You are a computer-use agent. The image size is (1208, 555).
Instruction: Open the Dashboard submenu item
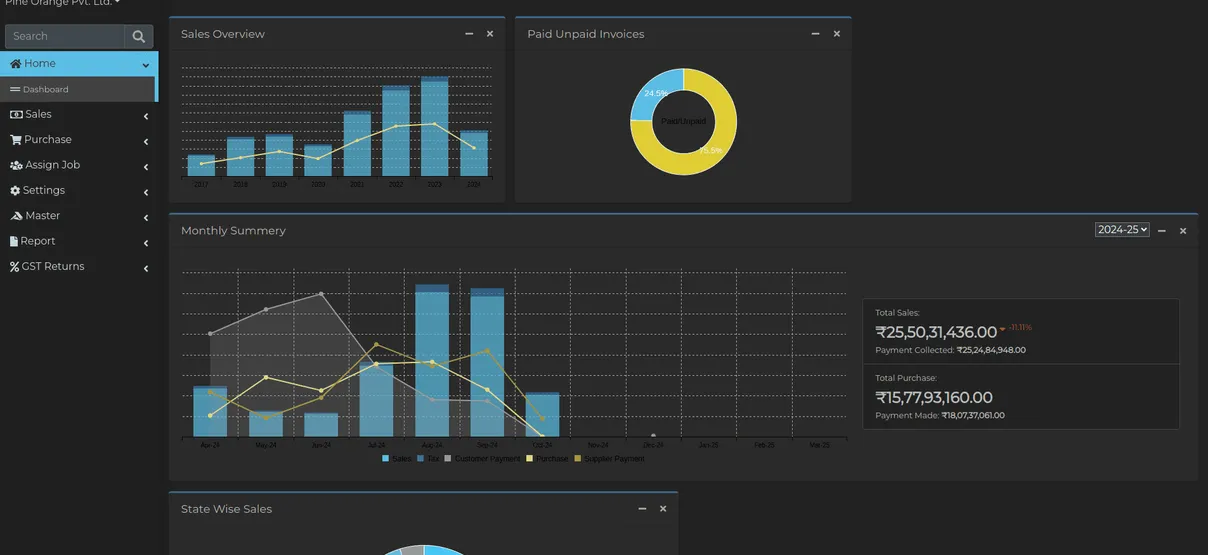[x=46, y=90]
